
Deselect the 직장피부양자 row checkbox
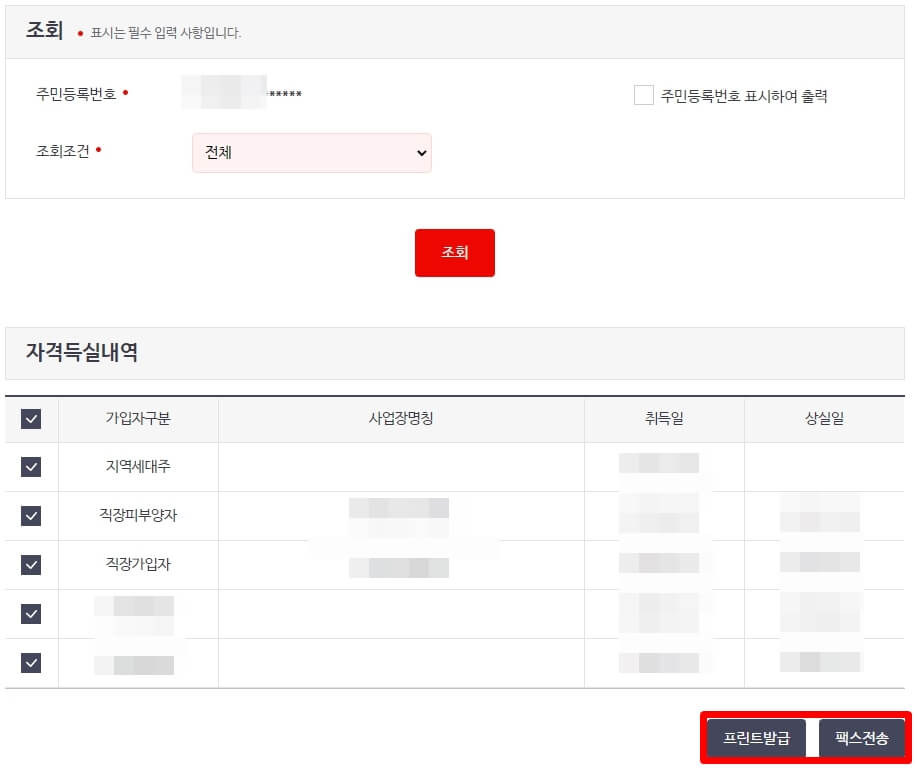point(31,516)
